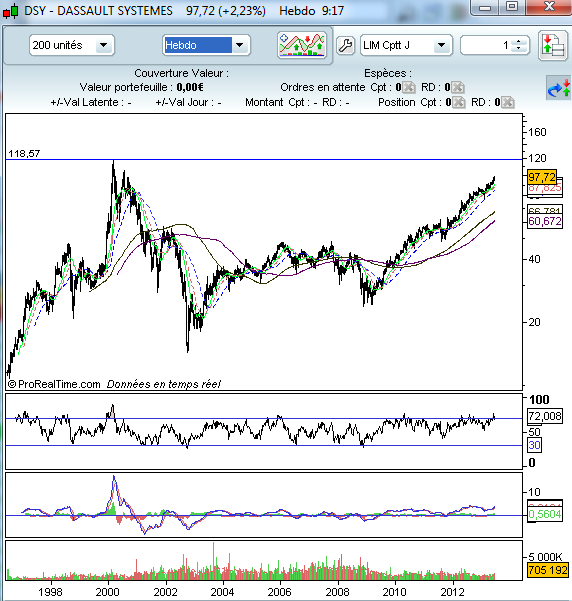The width and height of the screenshot is (572, 601).
Task: Click the 2008 year label on time axis
Action: pos(337,592)
